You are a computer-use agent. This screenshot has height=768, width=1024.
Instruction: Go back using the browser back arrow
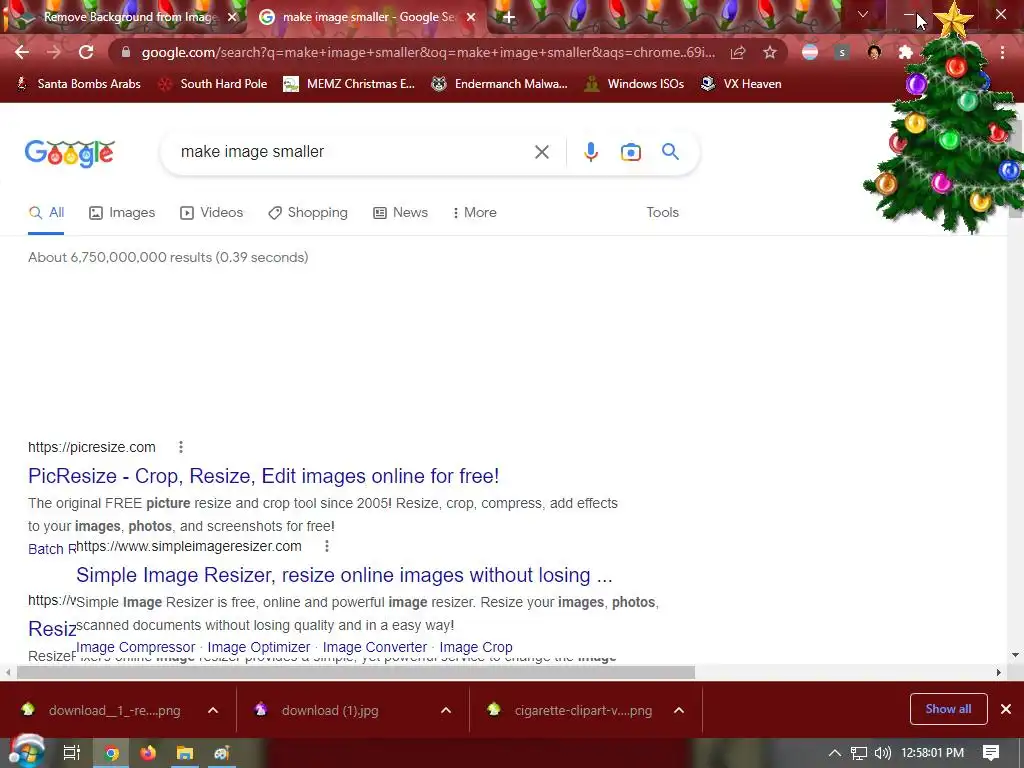22,52
